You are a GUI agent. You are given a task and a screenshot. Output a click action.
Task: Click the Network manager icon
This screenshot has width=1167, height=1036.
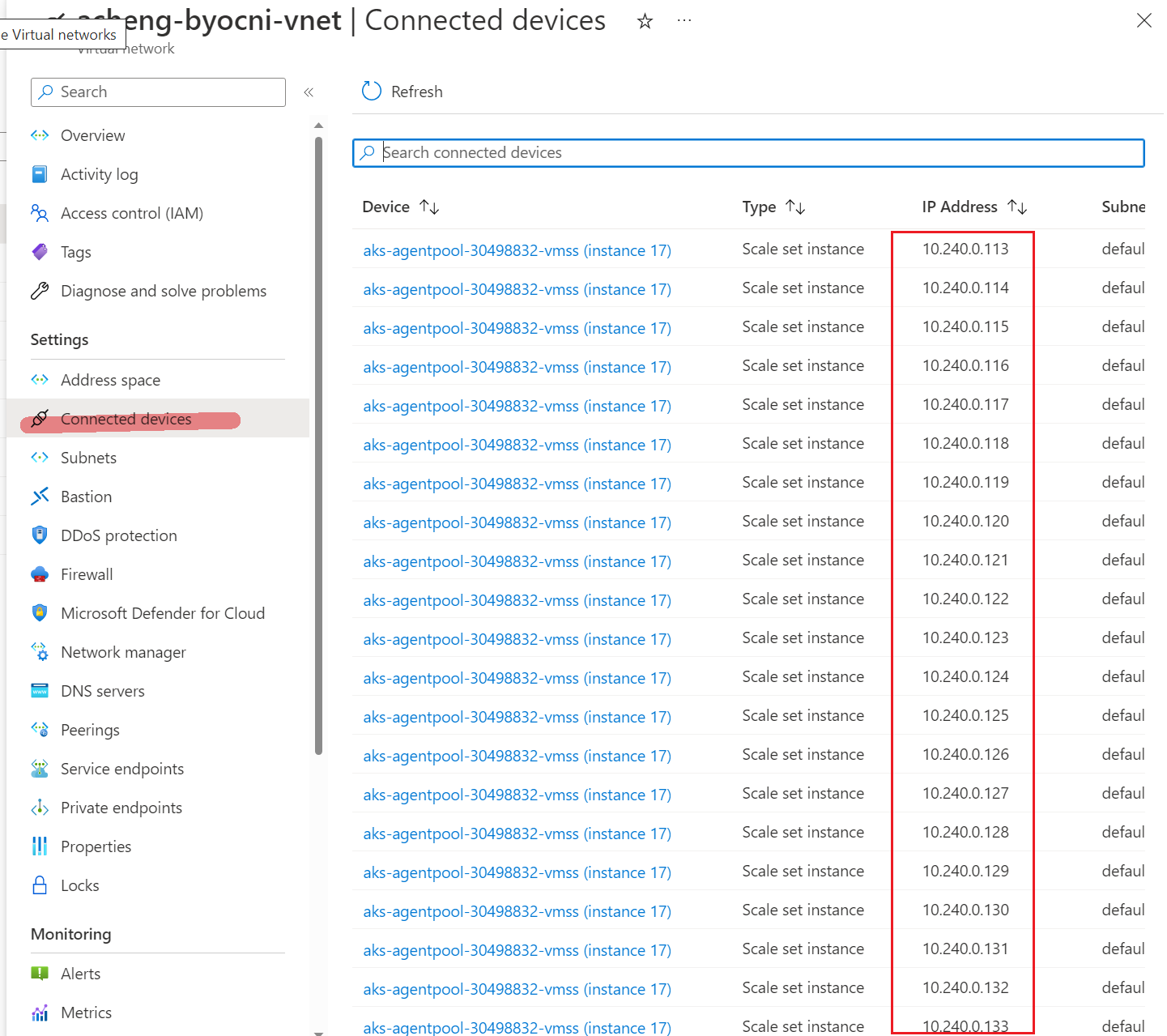40,652
